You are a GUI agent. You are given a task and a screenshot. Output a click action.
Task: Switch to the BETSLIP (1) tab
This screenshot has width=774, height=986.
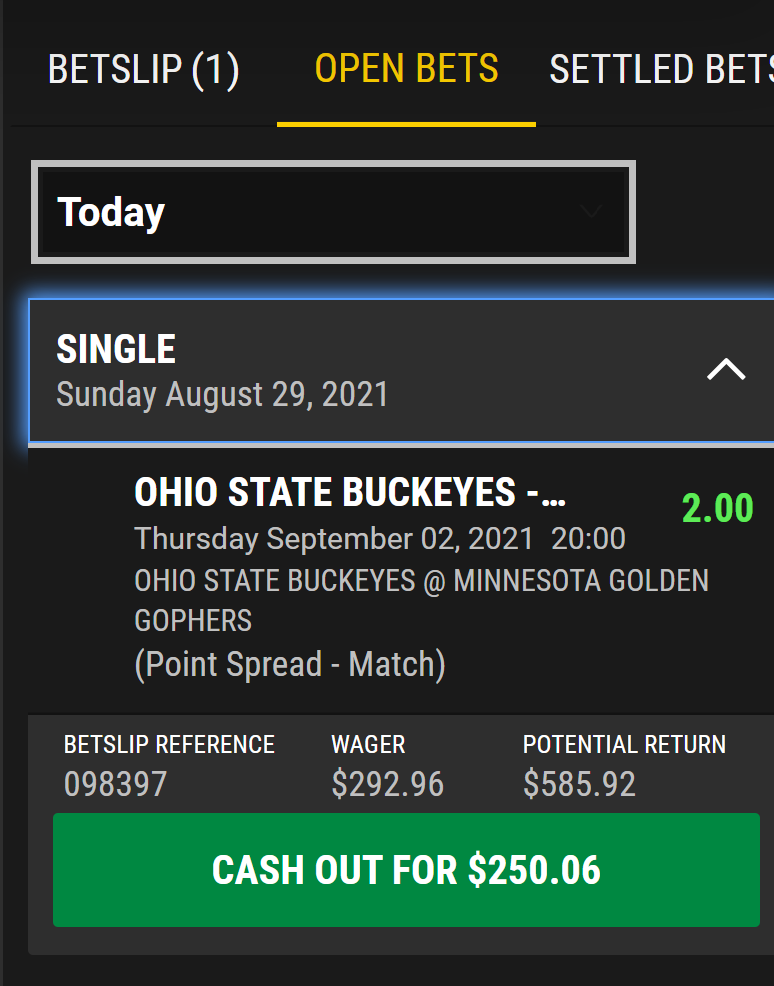[143, 70]
